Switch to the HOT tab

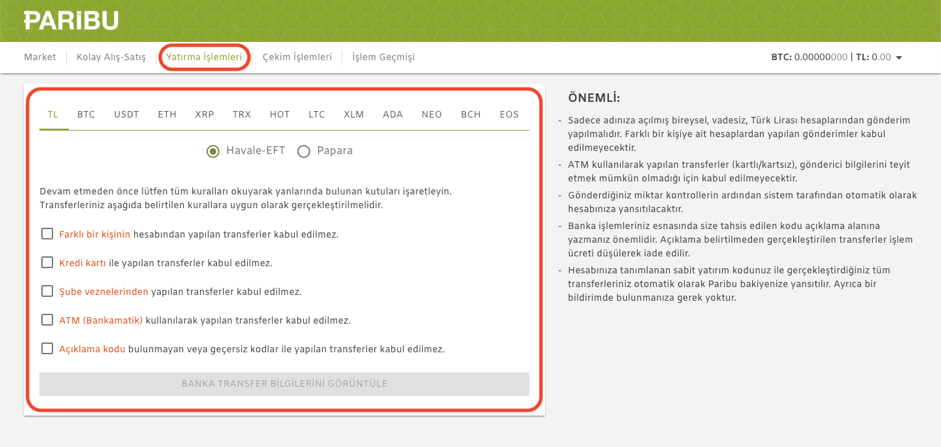pyautogui.click(x=280, y=115)
